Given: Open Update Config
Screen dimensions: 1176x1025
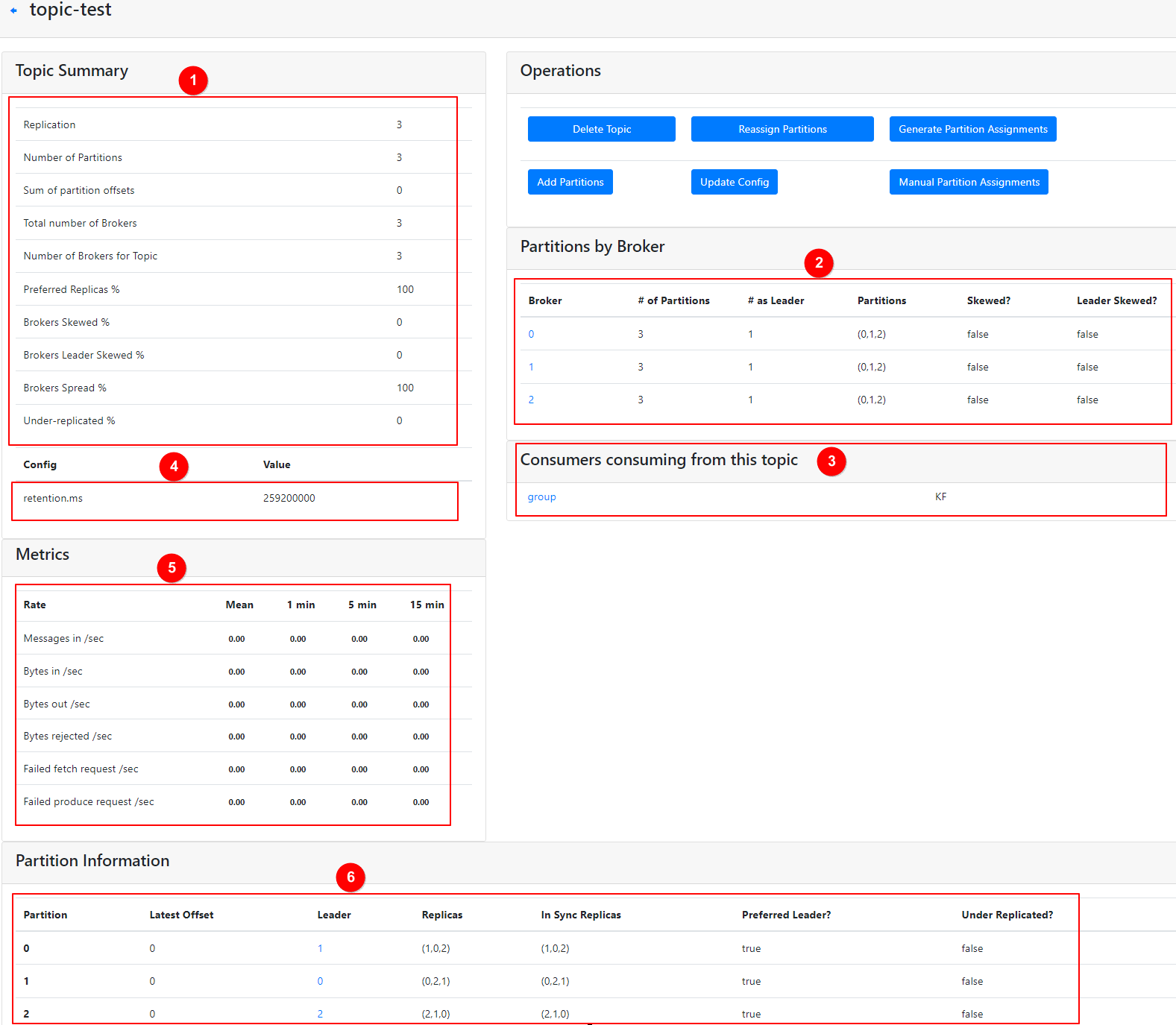Looking at the screenshot, I should pyautogui.click(x=734, y=182).
